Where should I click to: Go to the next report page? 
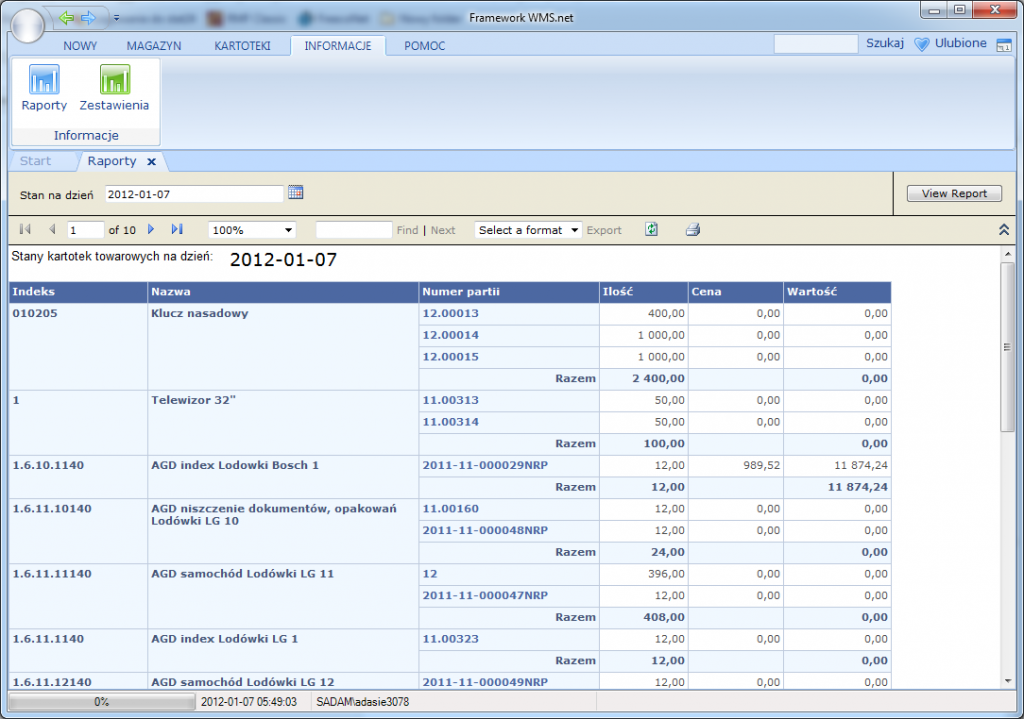tap(151, 230)
